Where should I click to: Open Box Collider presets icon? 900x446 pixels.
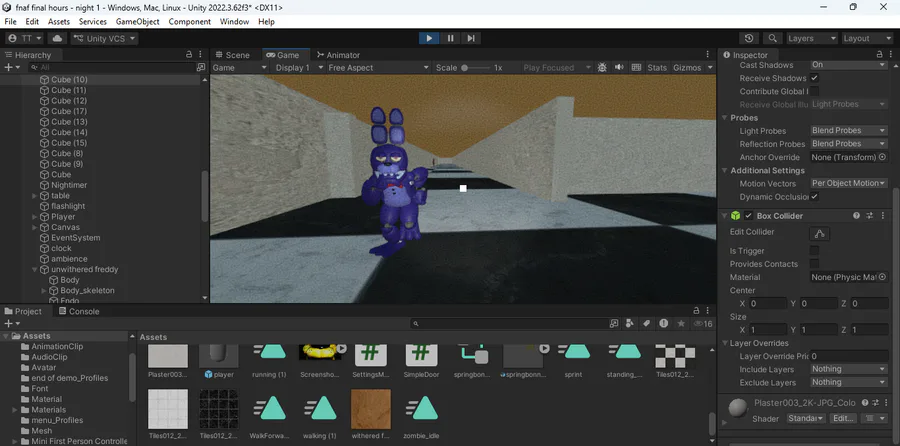point(870,216)
